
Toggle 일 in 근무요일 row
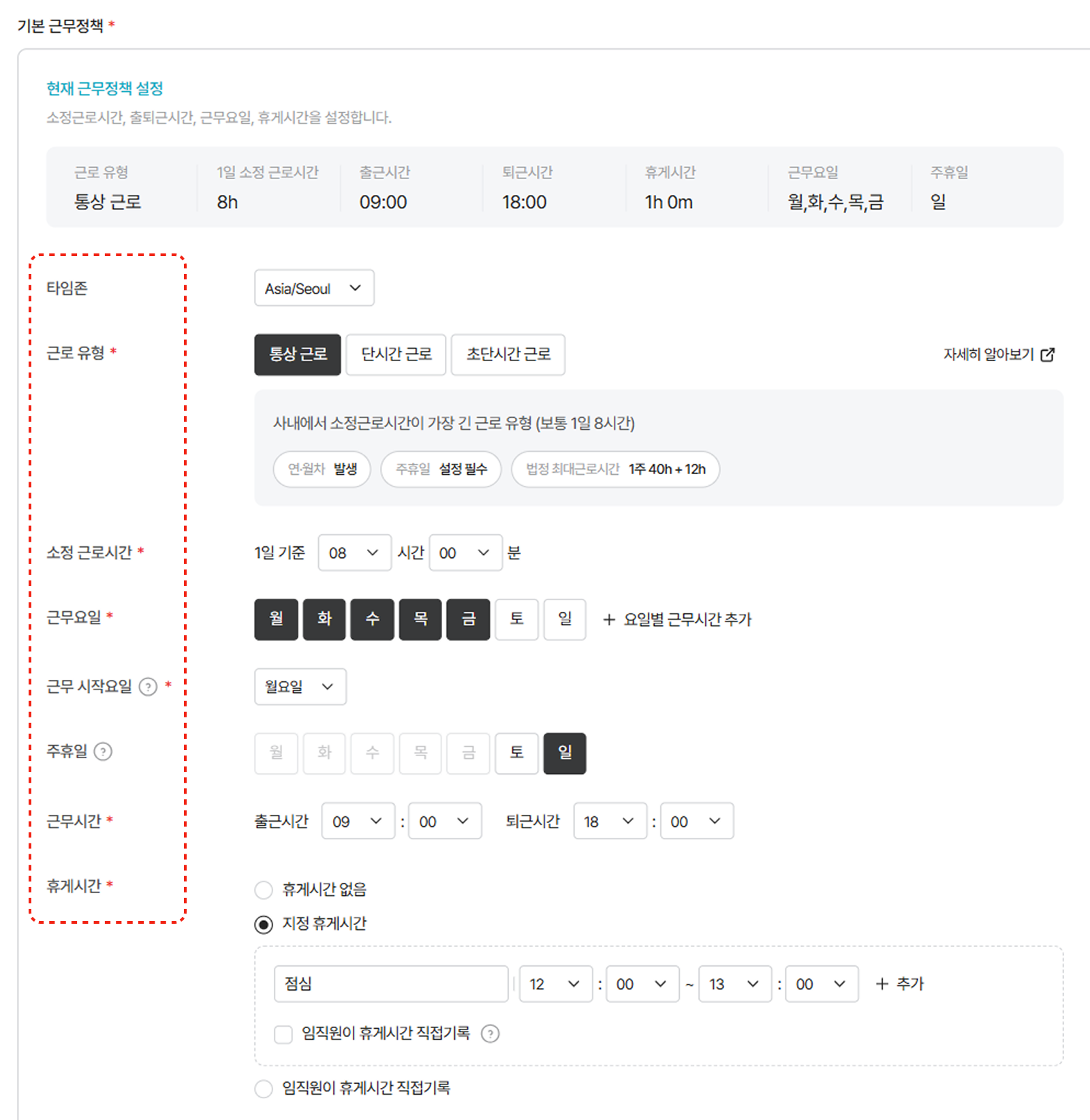[565, 619]
